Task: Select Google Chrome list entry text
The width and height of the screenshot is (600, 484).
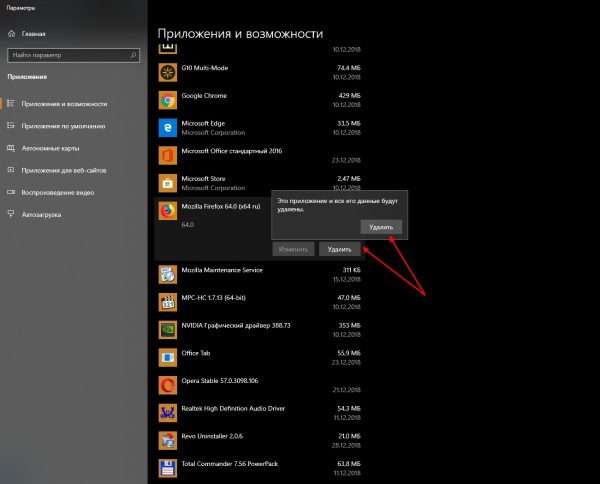Action: [x=204, y=96]
